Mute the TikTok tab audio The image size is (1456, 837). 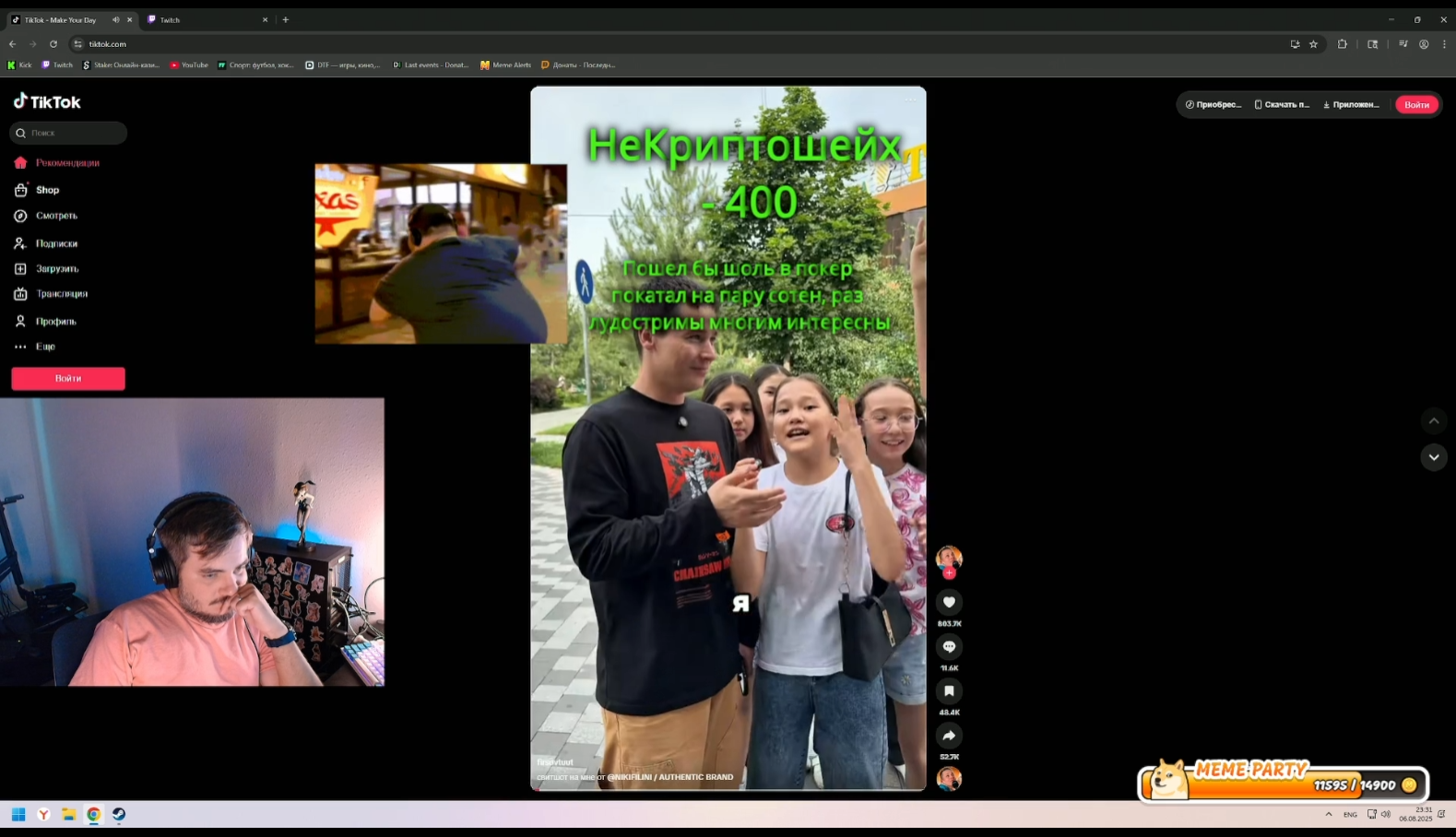pos(115,19)
